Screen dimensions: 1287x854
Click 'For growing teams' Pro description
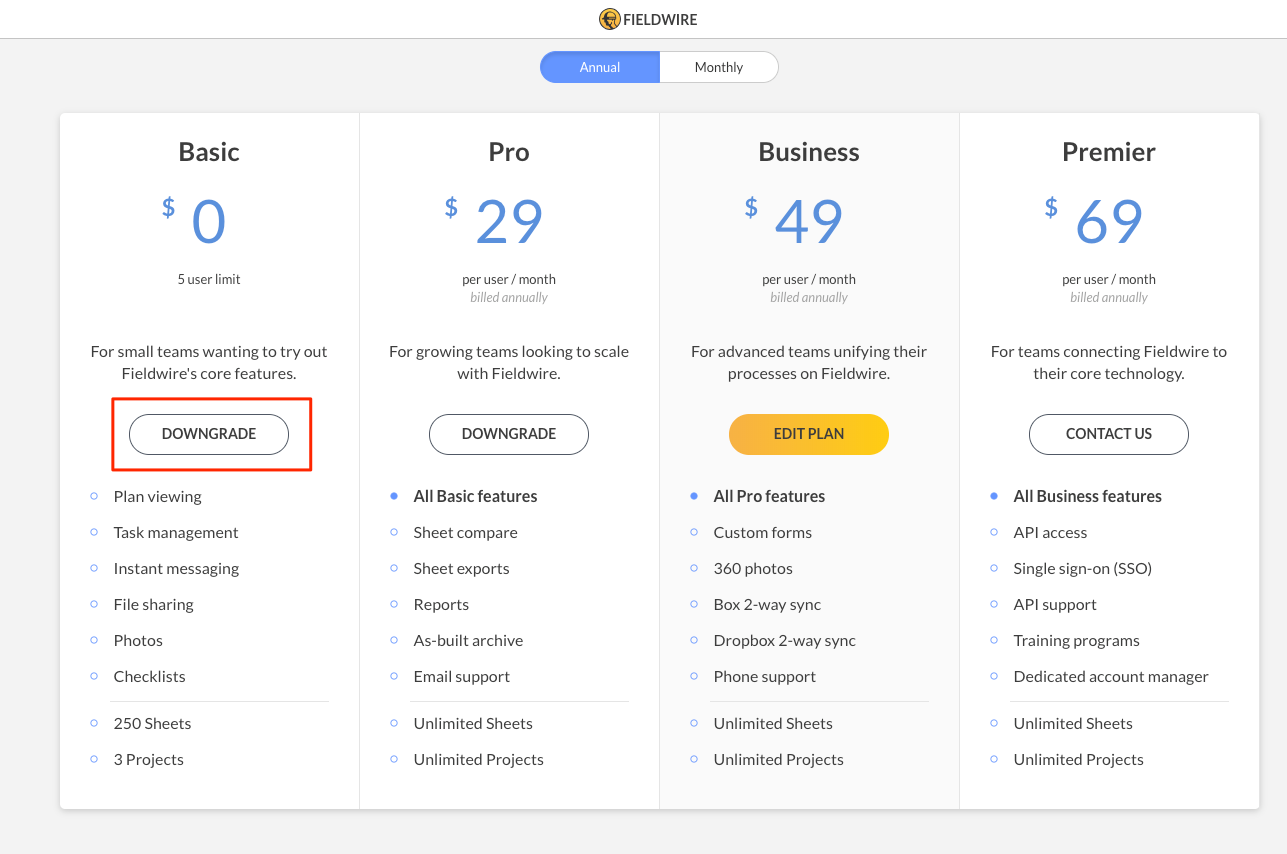(x=509, y=362)
